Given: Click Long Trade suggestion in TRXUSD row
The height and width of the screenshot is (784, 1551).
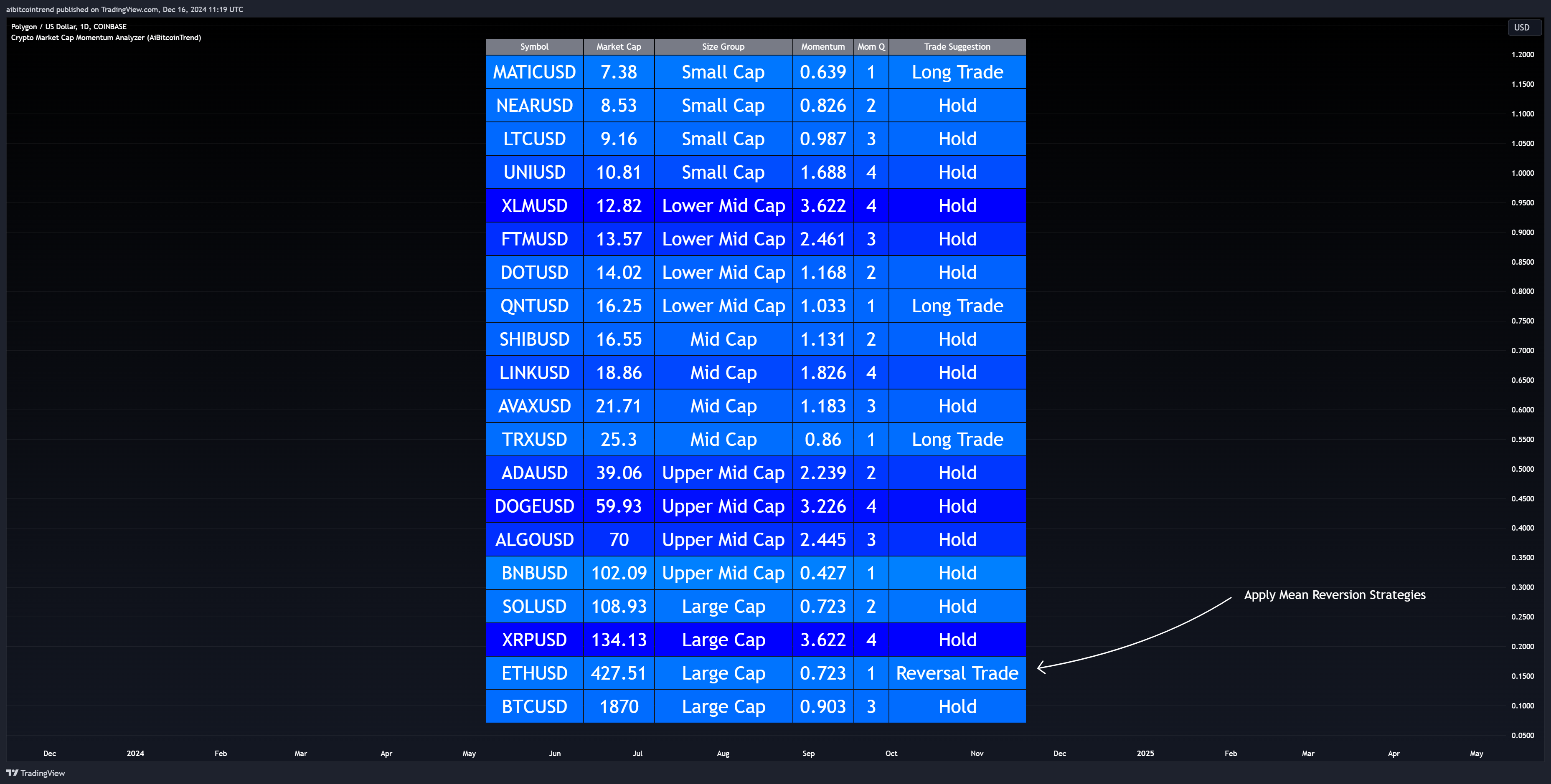Looking at the screenshot, I should tap(957, 439).
